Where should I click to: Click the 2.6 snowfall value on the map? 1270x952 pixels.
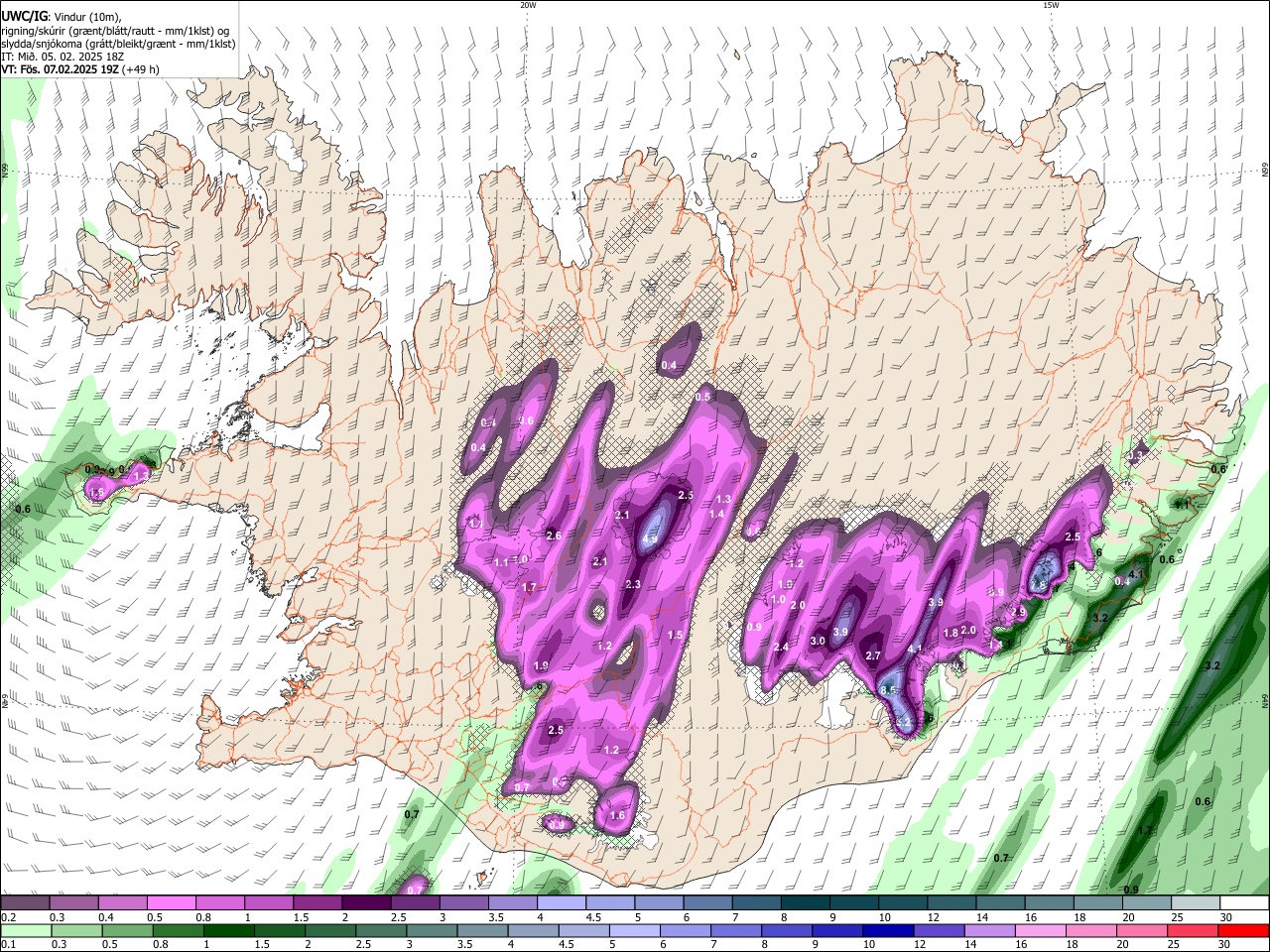(554, 535)
